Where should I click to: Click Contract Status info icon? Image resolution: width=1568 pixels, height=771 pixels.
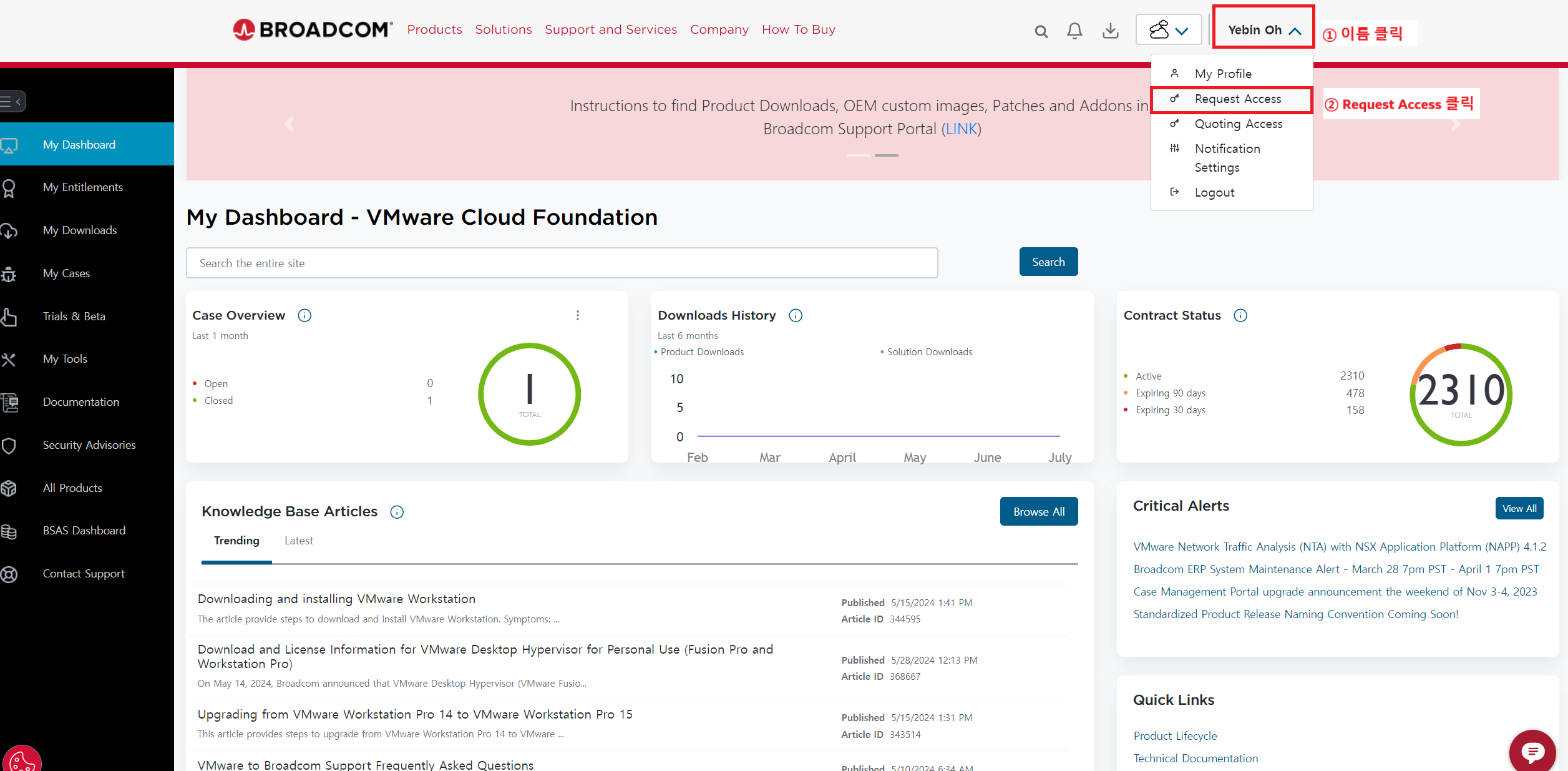pos(1240,315)
